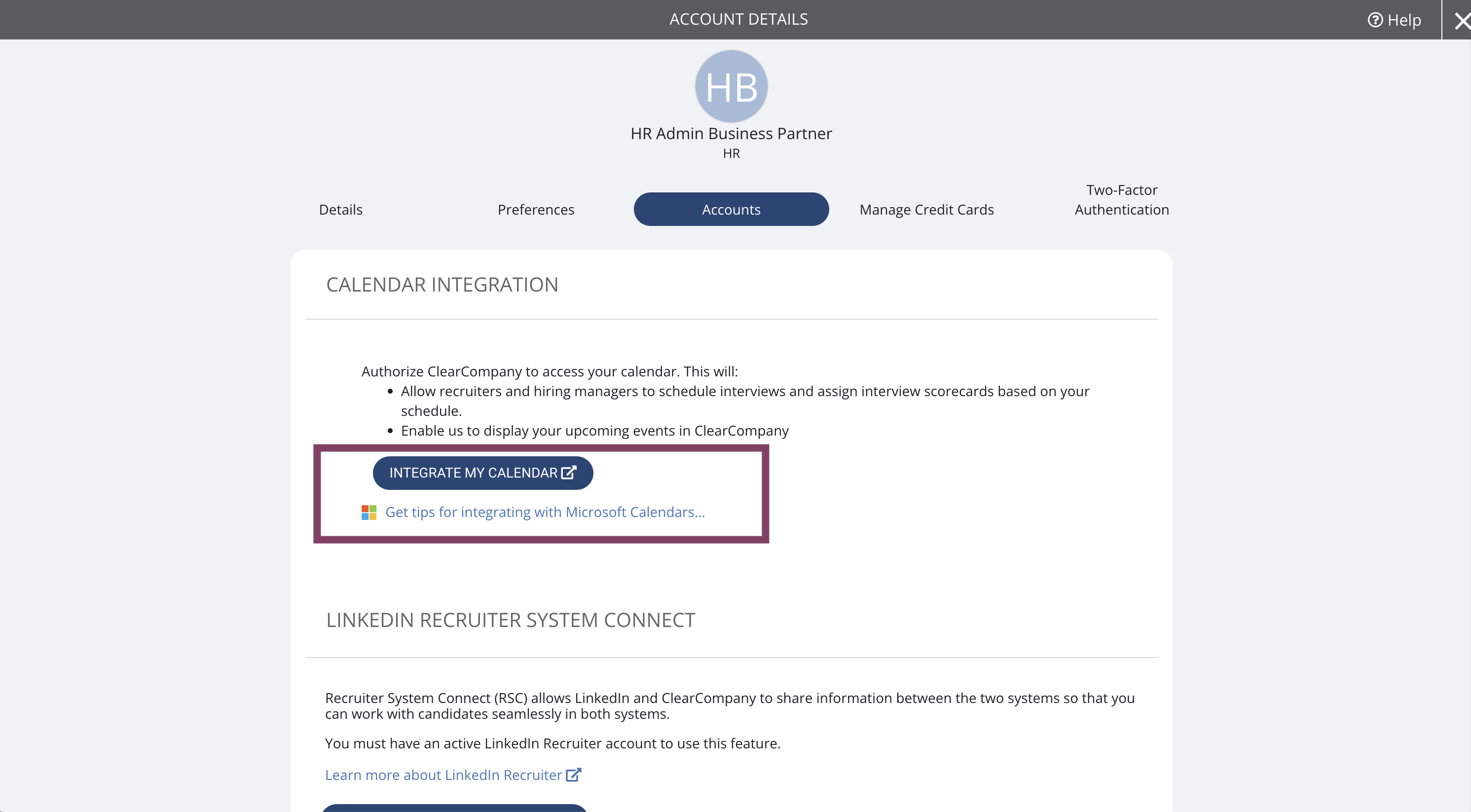The height and width of the screenshot is (812, 1471).
Task: Click the HB profile avatar
Action: [x=731, y=86]
